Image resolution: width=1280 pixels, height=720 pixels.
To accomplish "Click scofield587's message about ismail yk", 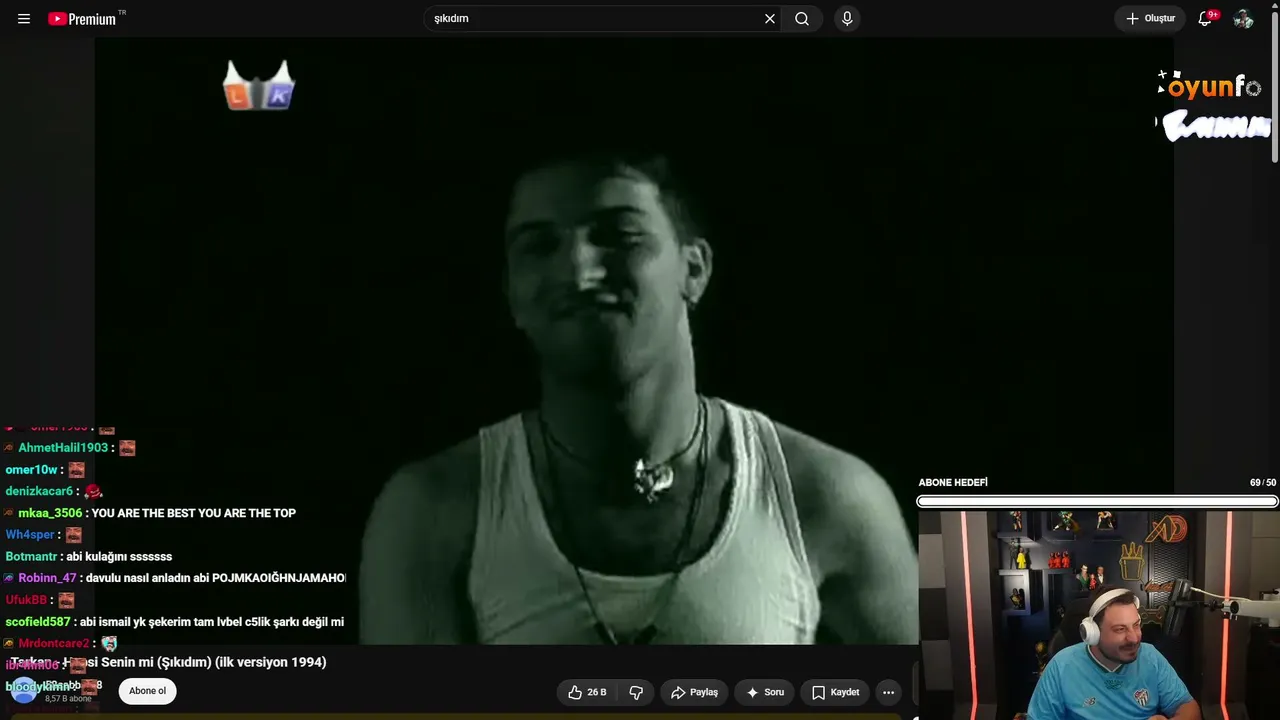I will pyautogui.click(x=212, y=622).
